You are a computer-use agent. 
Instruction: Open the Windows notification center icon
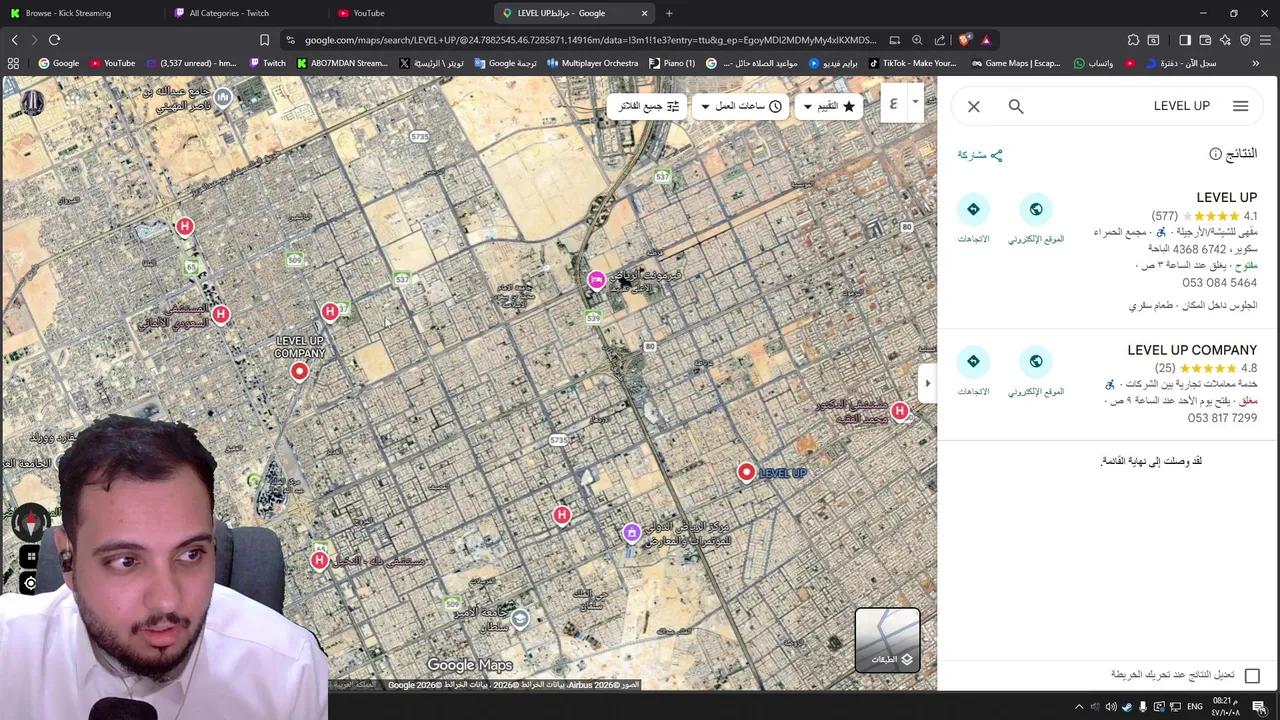1259,707
